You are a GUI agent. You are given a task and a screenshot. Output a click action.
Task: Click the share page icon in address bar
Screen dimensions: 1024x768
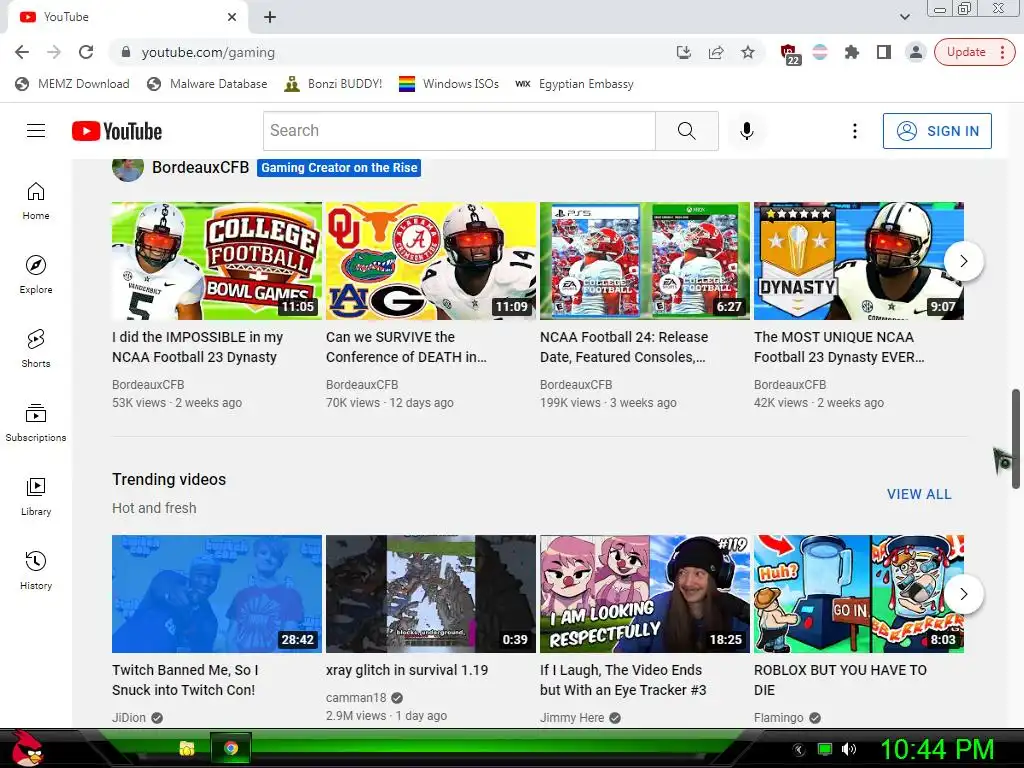[x=716, y=52]
